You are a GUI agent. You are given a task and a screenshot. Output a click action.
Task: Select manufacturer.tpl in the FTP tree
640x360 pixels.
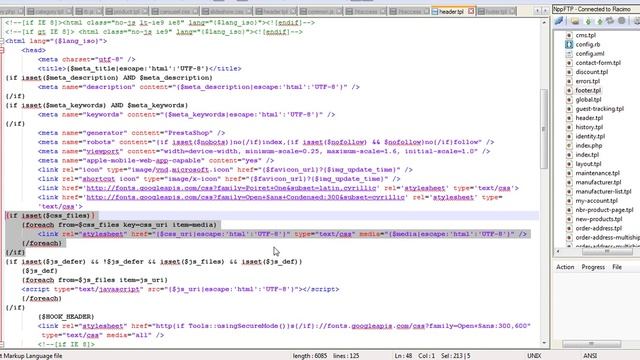point(598,182)
